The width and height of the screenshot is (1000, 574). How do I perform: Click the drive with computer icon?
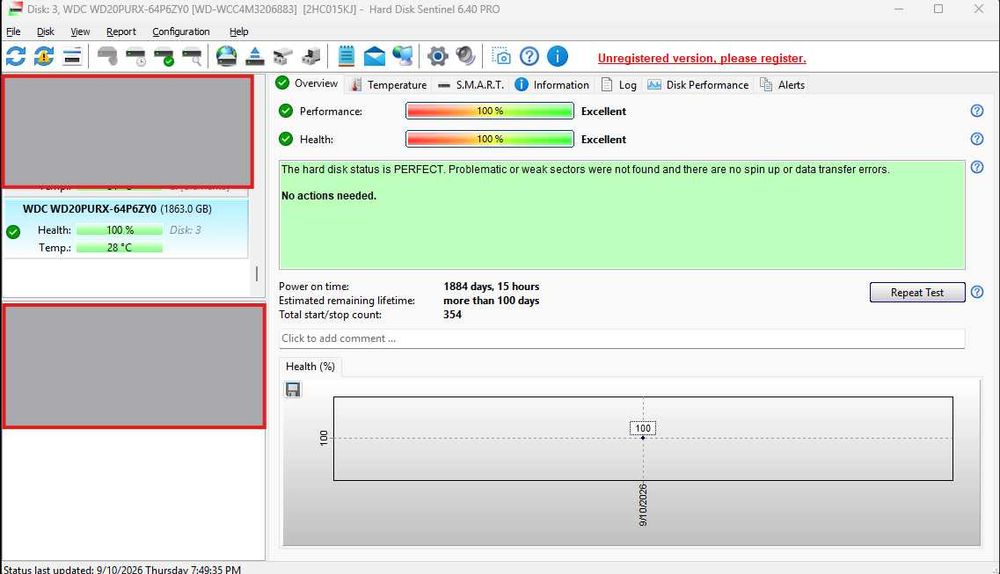coord(311,56)
